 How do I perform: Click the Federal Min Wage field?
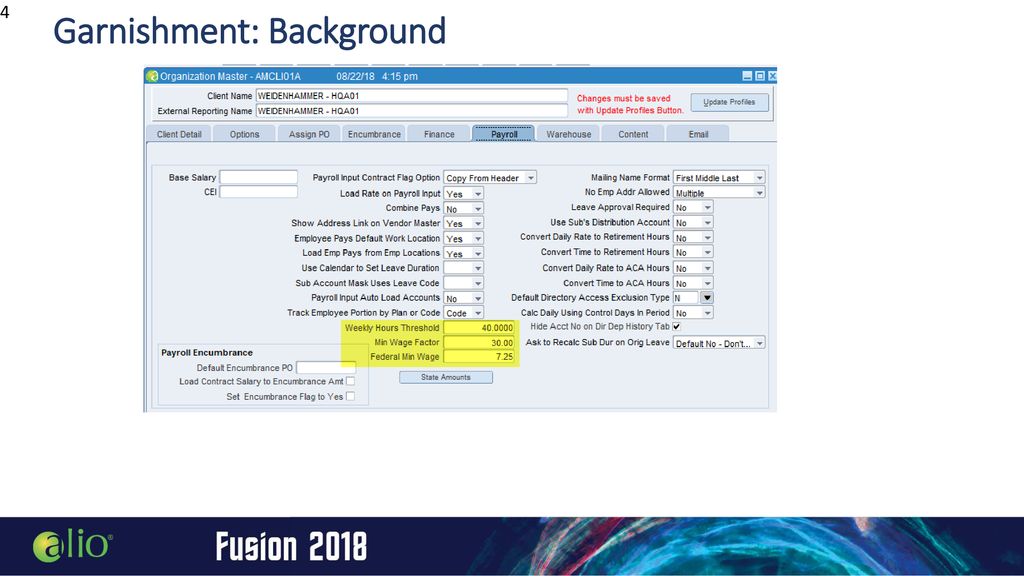(479, 357)
